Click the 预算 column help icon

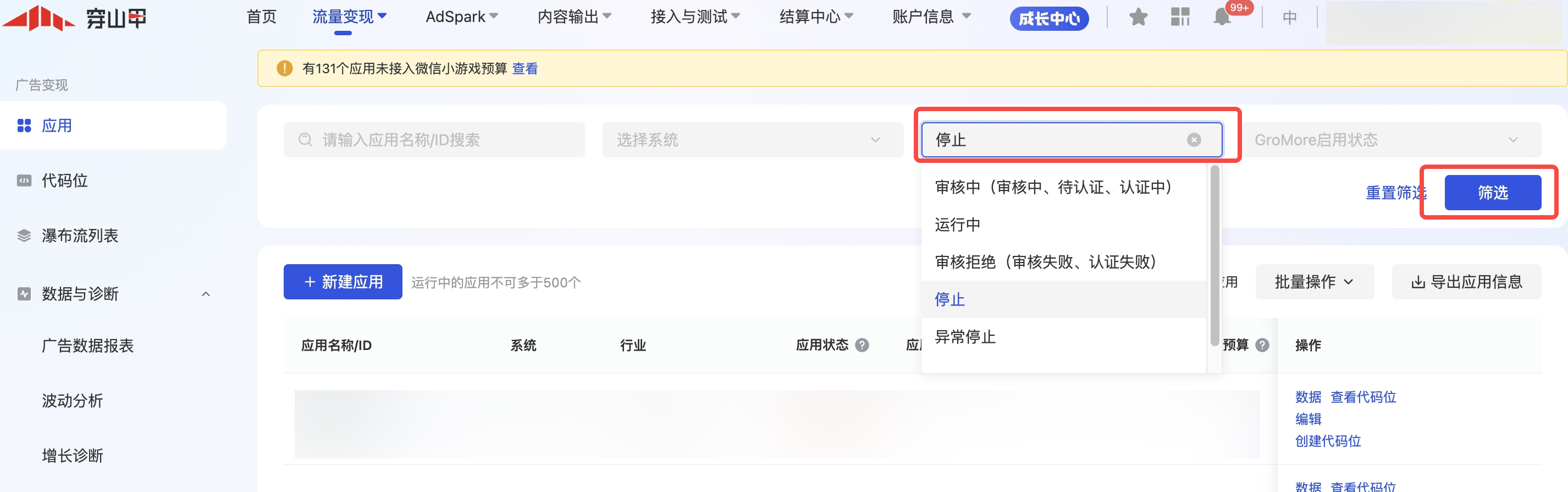tap(1262, 346)
